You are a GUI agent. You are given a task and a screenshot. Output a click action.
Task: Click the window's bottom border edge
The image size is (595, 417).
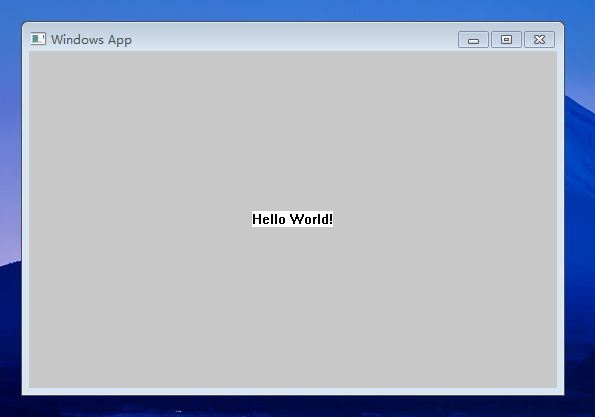(293, 392)
